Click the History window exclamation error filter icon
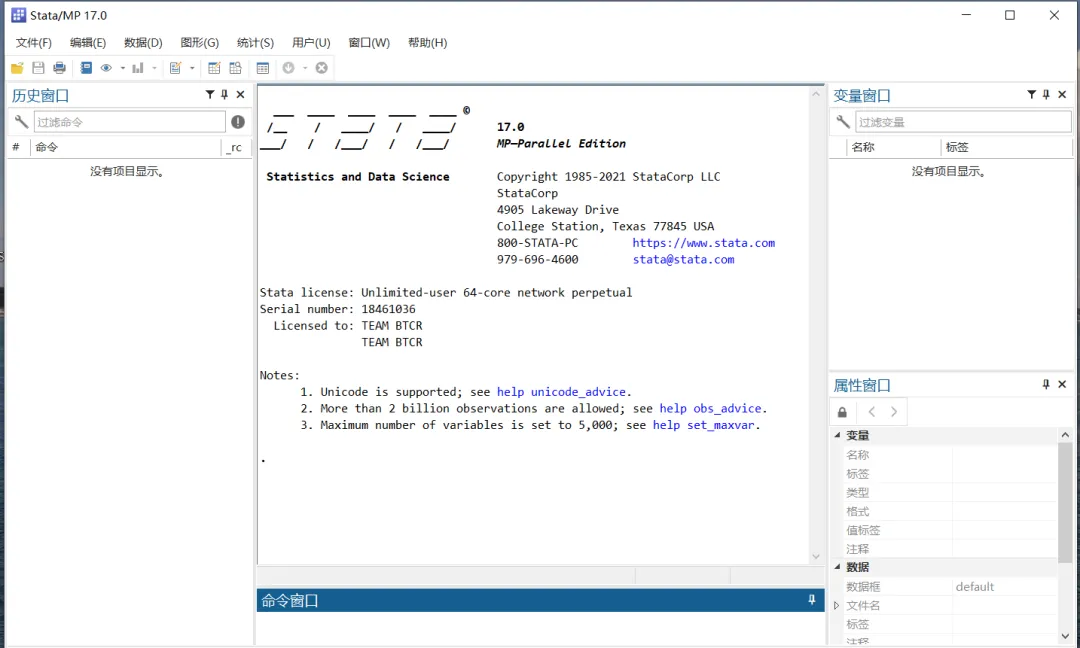 pos(238,122)
